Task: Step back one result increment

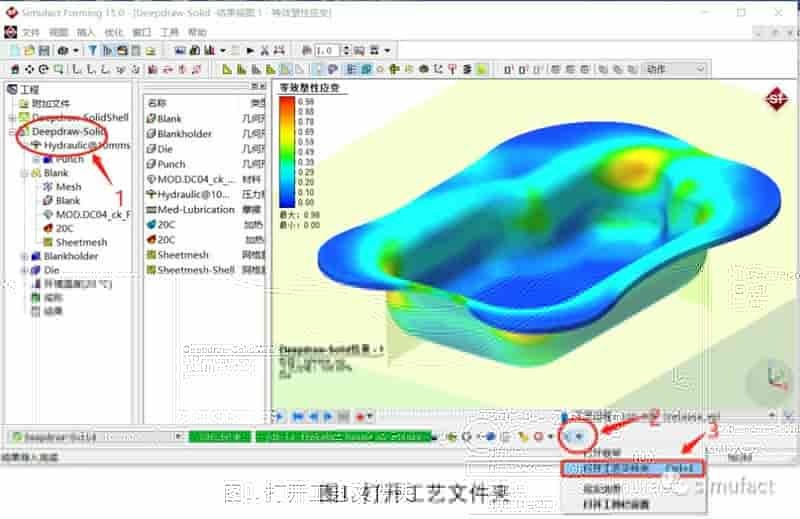Action: click(313, 417)
